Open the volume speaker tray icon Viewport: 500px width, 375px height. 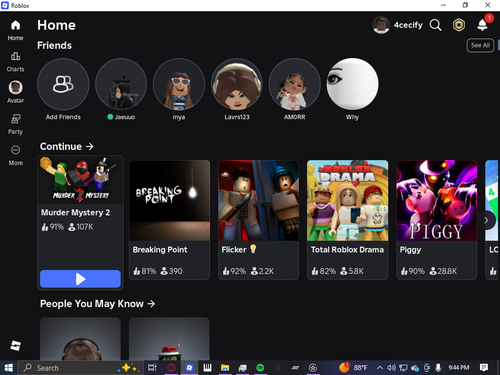[x=391, y=368]
